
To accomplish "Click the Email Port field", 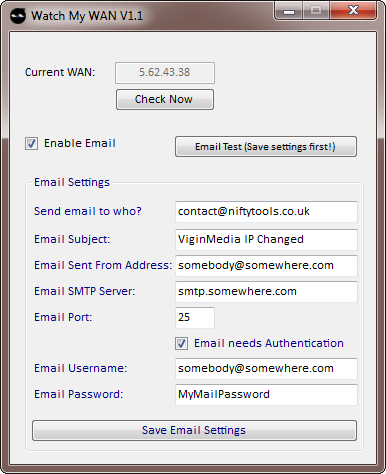I will 195,318.
